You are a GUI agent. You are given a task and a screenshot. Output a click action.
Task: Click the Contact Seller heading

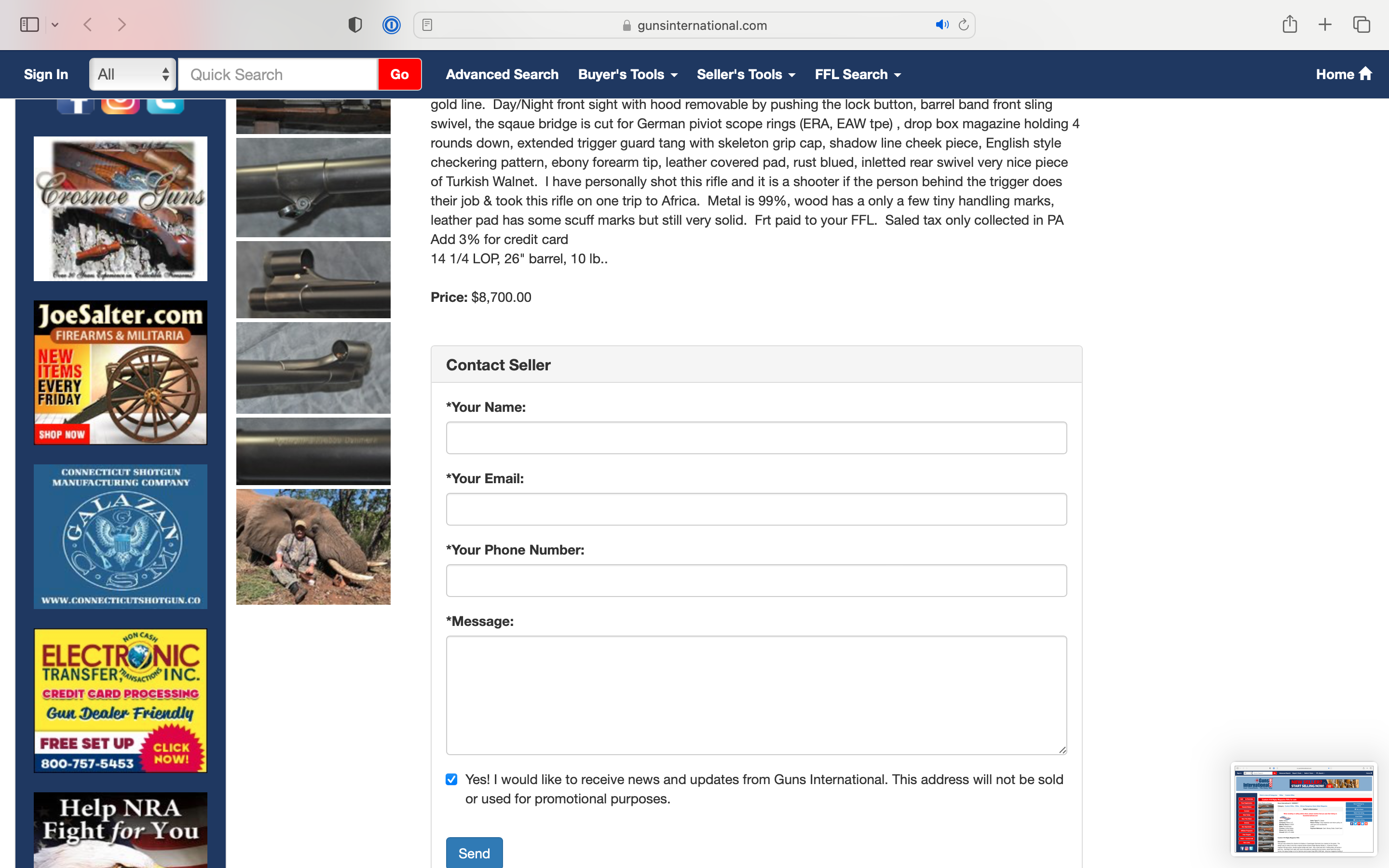498,365
